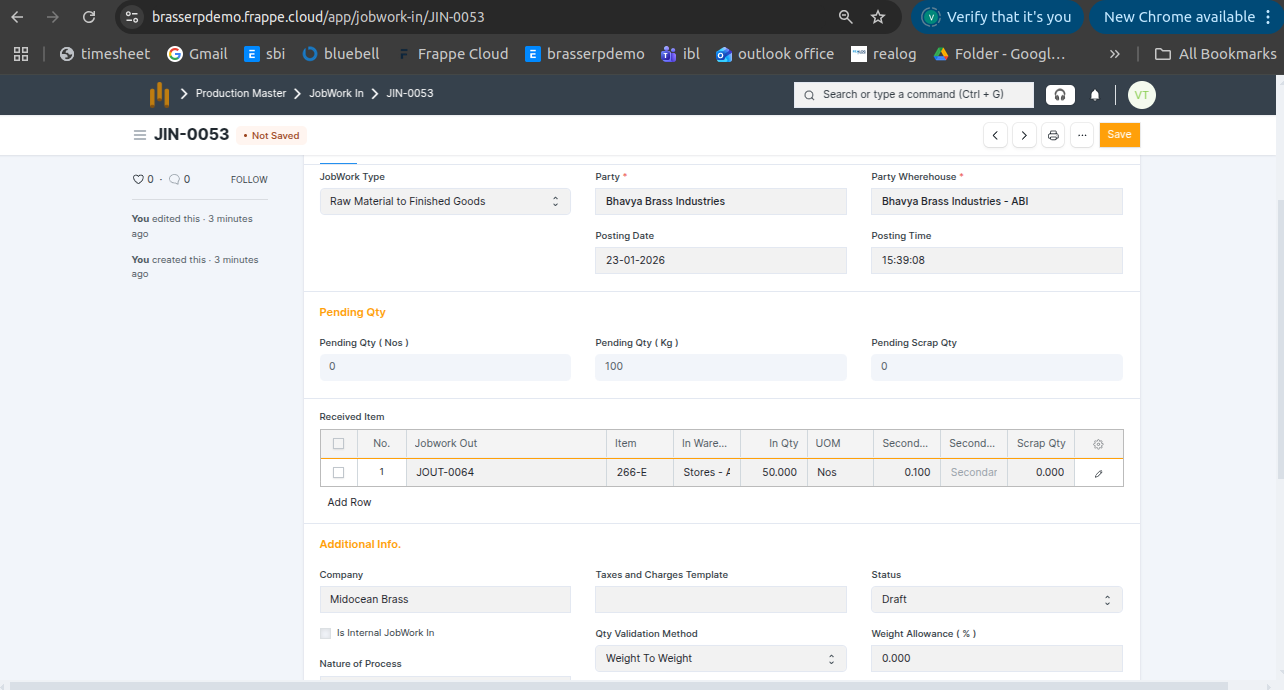The width and height of the screenshot is (1284, 690).
Task: Open the headset support icon
Action: (1059, 95)
